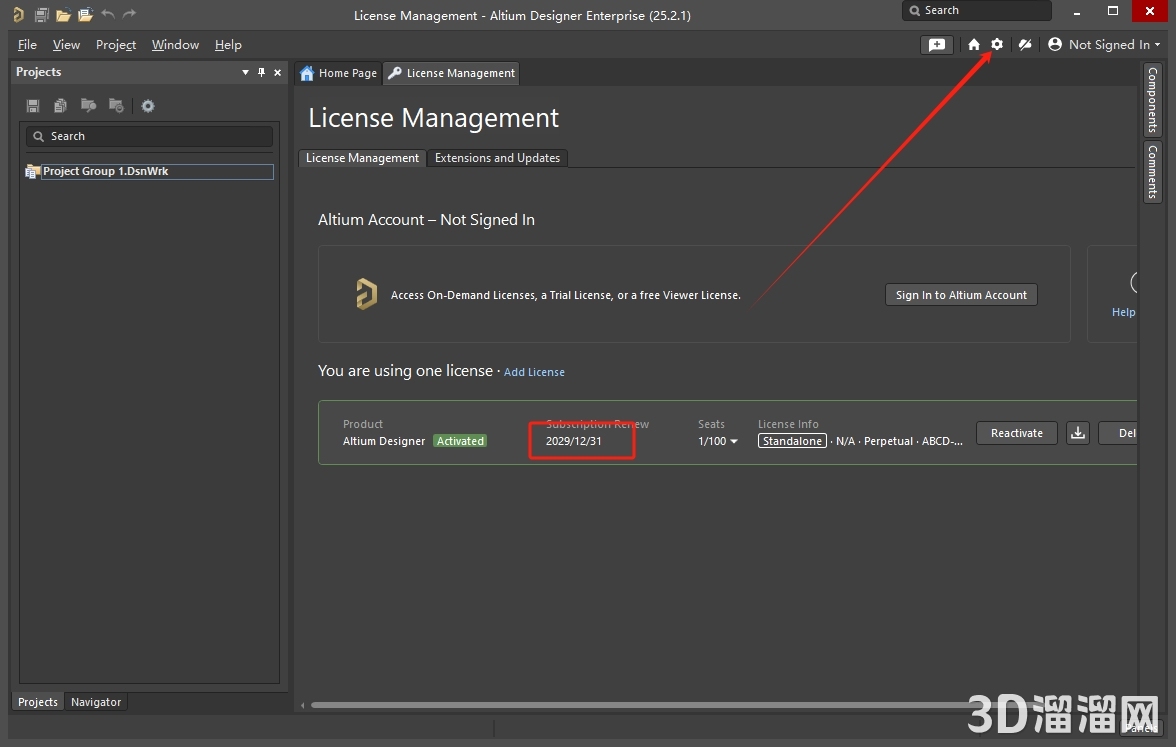
Task: Open Projects panel settings gear
Action: click(x=148, y=106)
